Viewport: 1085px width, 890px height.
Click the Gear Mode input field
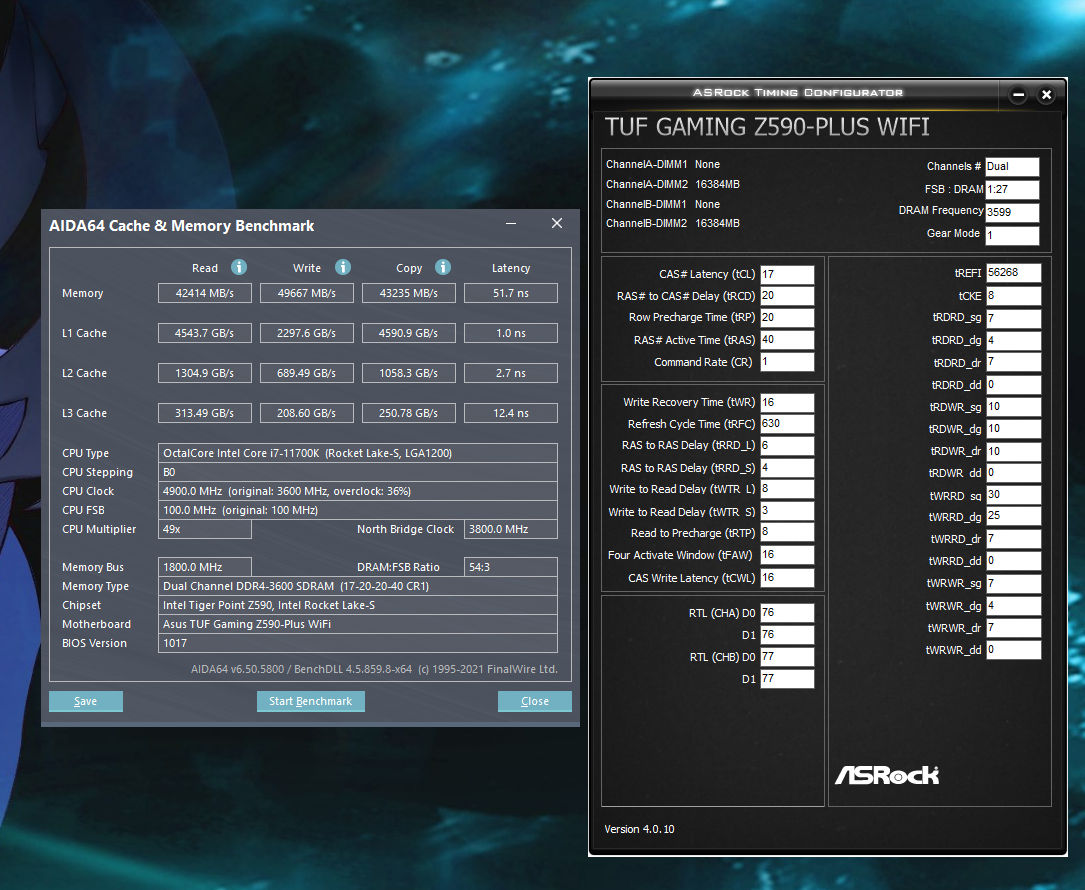(x=1012, y=235)
